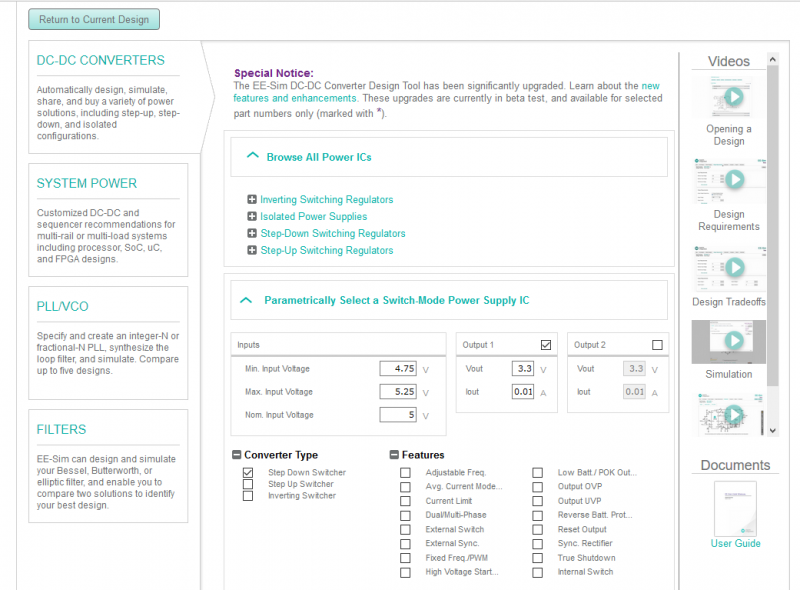800x590 pixels.
Task: Collapse the Features section icon
Action: pyautogui.click(x=394, y=455)
